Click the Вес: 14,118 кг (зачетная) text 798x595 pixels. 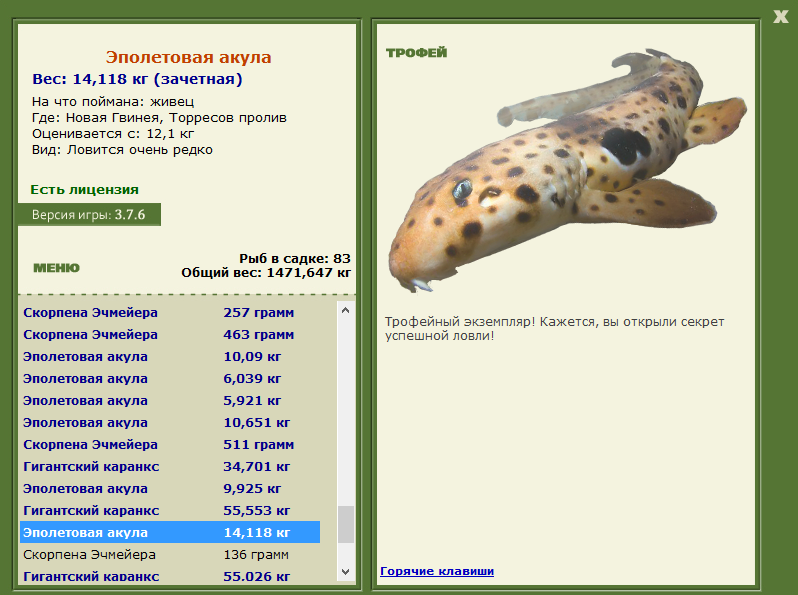[137, 79]
